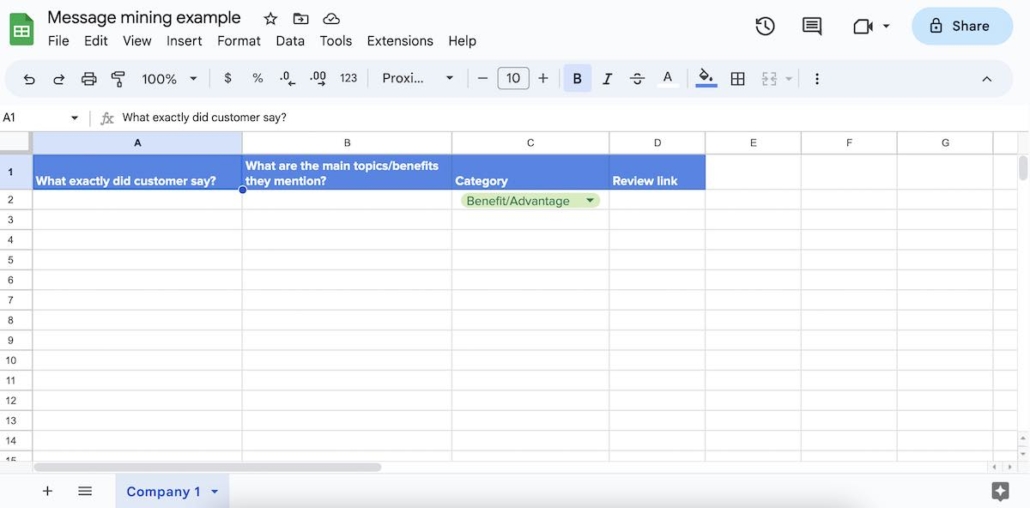
Task: Check cloud save document status icon
Action: coord(332,18)
